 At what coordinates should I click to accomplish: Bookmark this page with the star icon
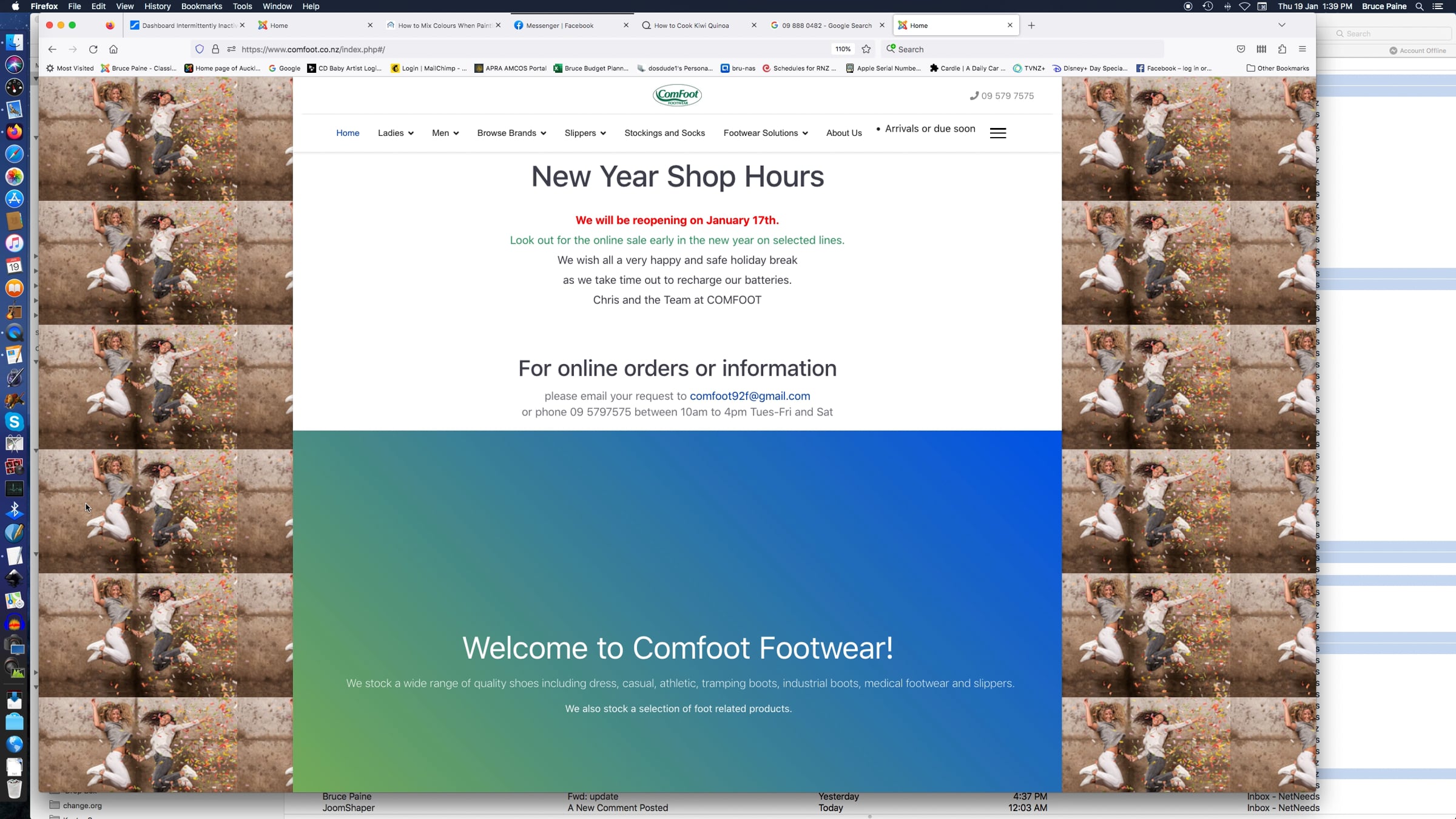pos(866,49)
